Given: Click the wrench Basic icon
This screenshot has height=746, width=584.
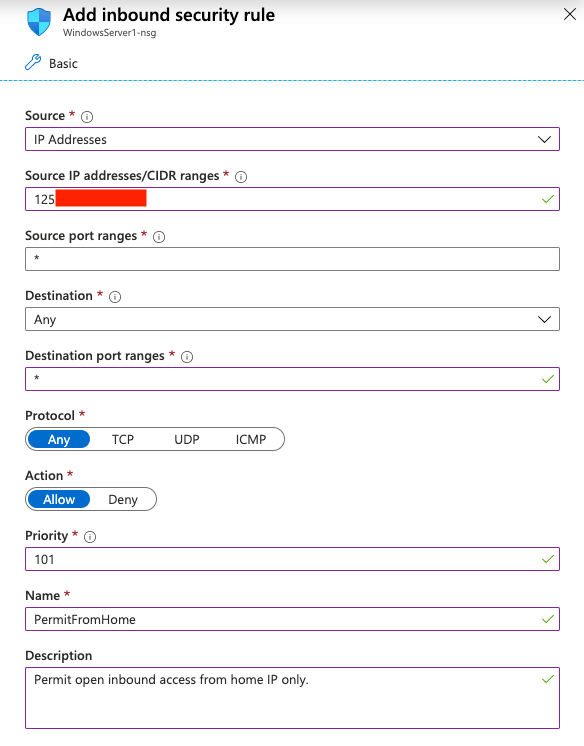Looking at the screenshot, I should click(x=33, y=62).
